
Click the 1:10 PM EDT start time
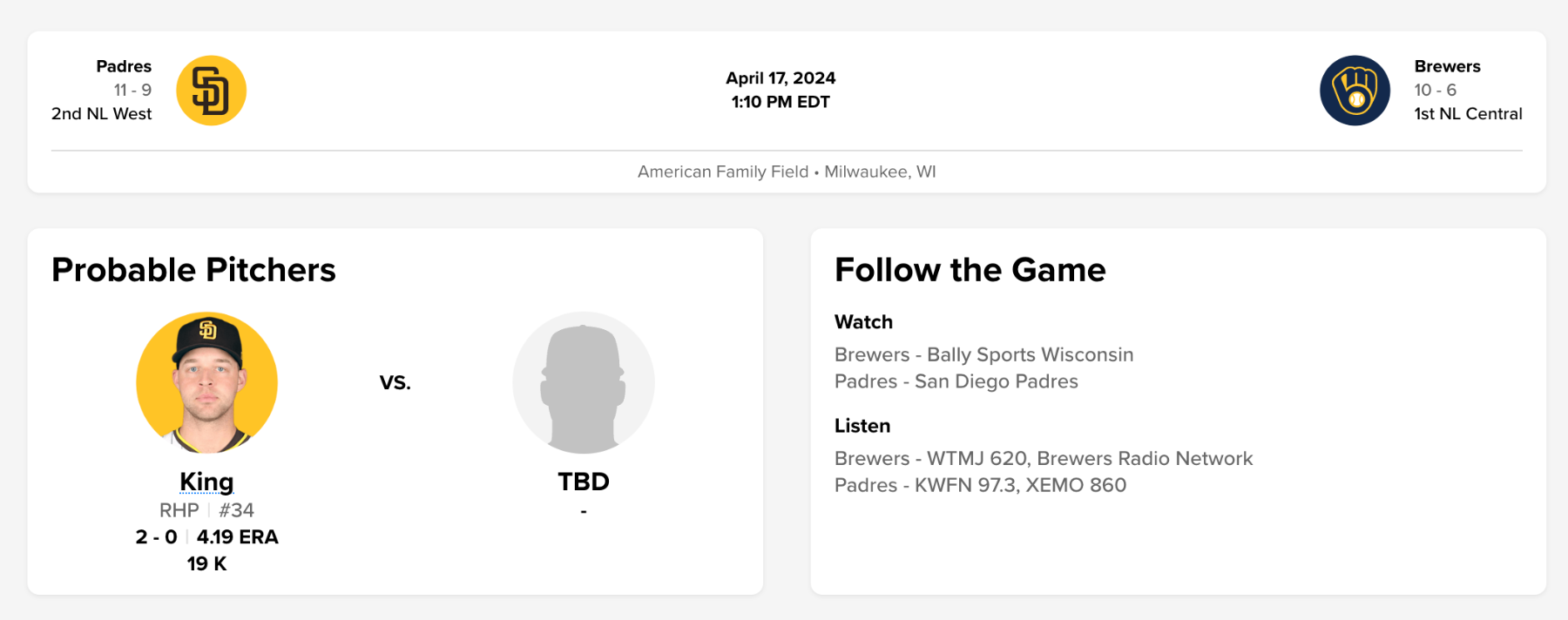point(781,102)
